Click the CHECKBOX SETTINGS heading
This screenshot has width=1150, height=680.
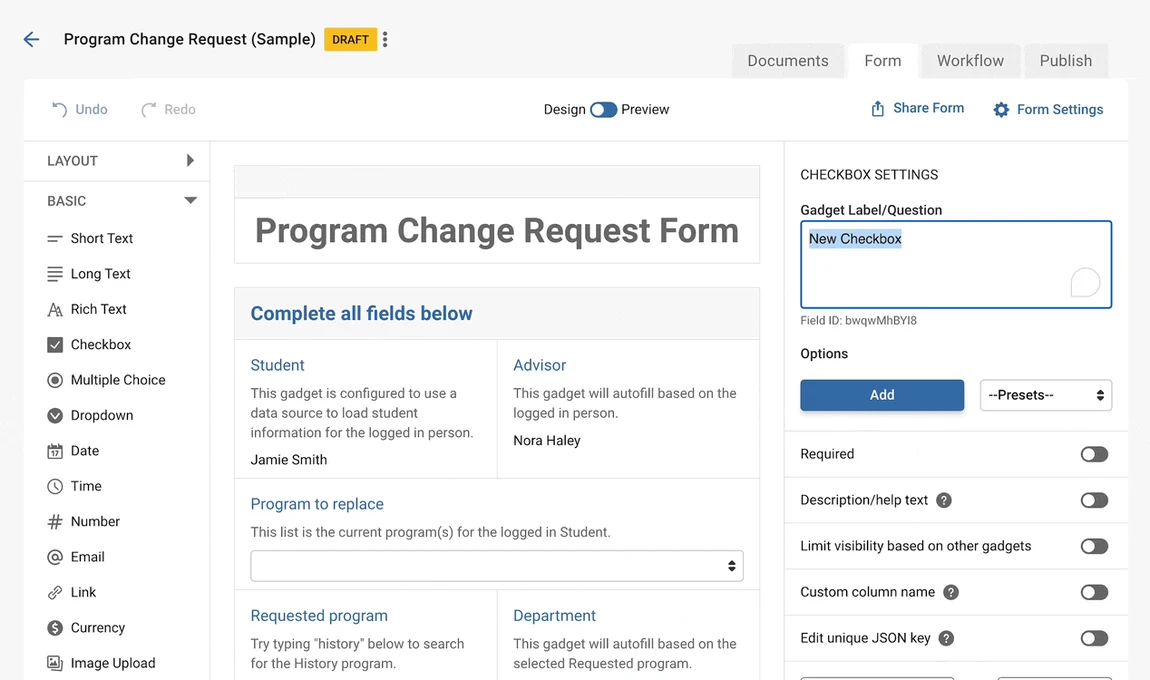click(869, 175)
